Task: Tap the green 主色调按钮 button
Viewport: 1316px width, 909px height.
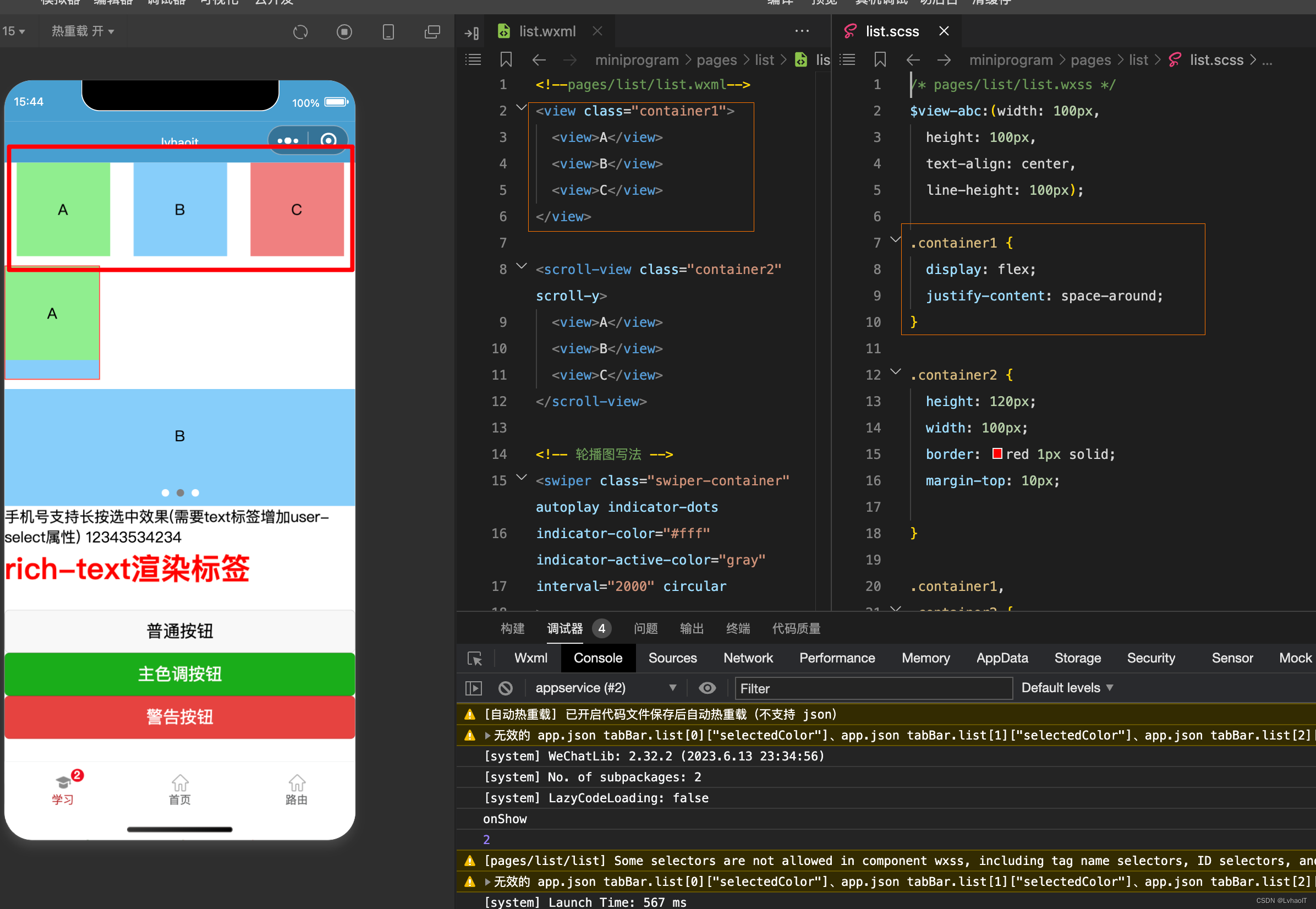Action: click(x=179, y=674)
